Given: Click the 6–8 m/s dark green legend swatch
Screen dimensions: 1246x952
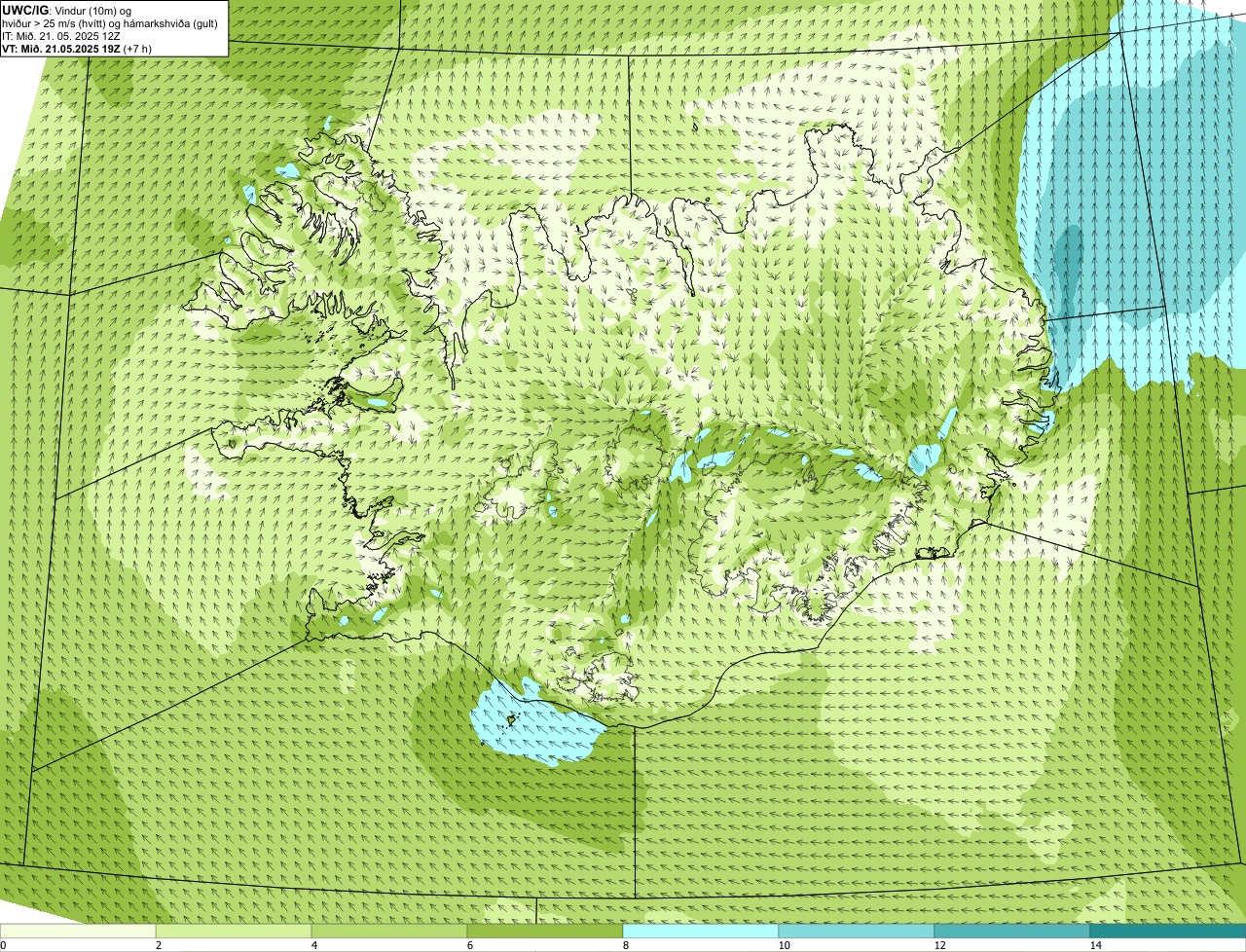Looking at the screenshot, I should tap(545, 931).
